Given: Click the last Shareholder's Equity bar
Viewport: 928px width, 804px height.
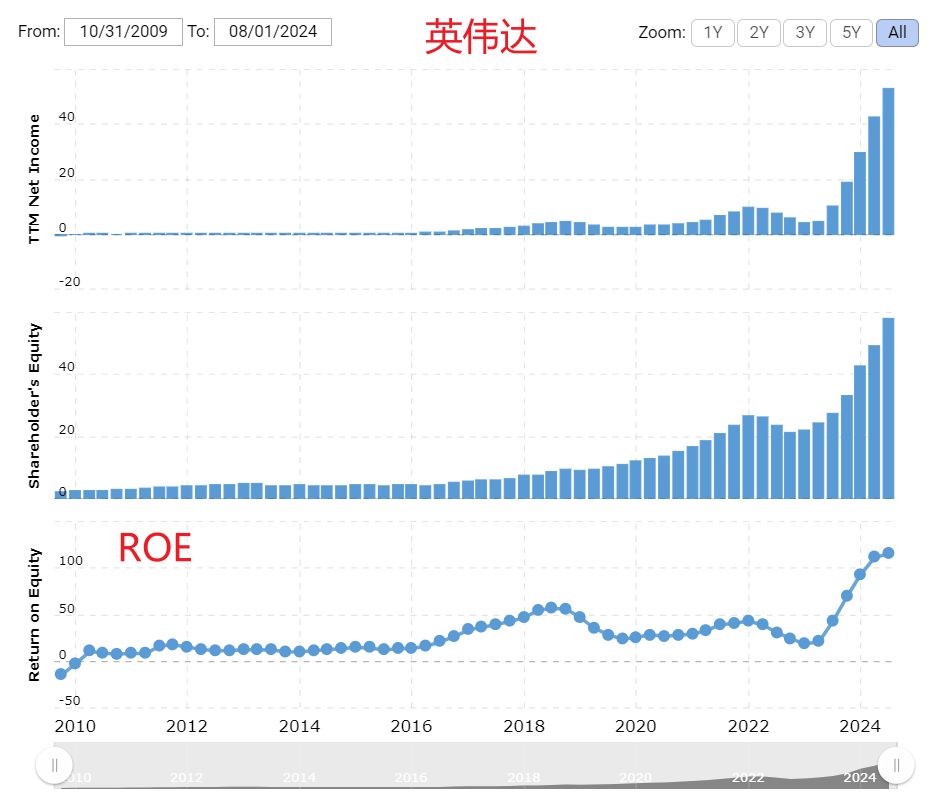Looking at the screenshot, I should [x=888, y=408].
